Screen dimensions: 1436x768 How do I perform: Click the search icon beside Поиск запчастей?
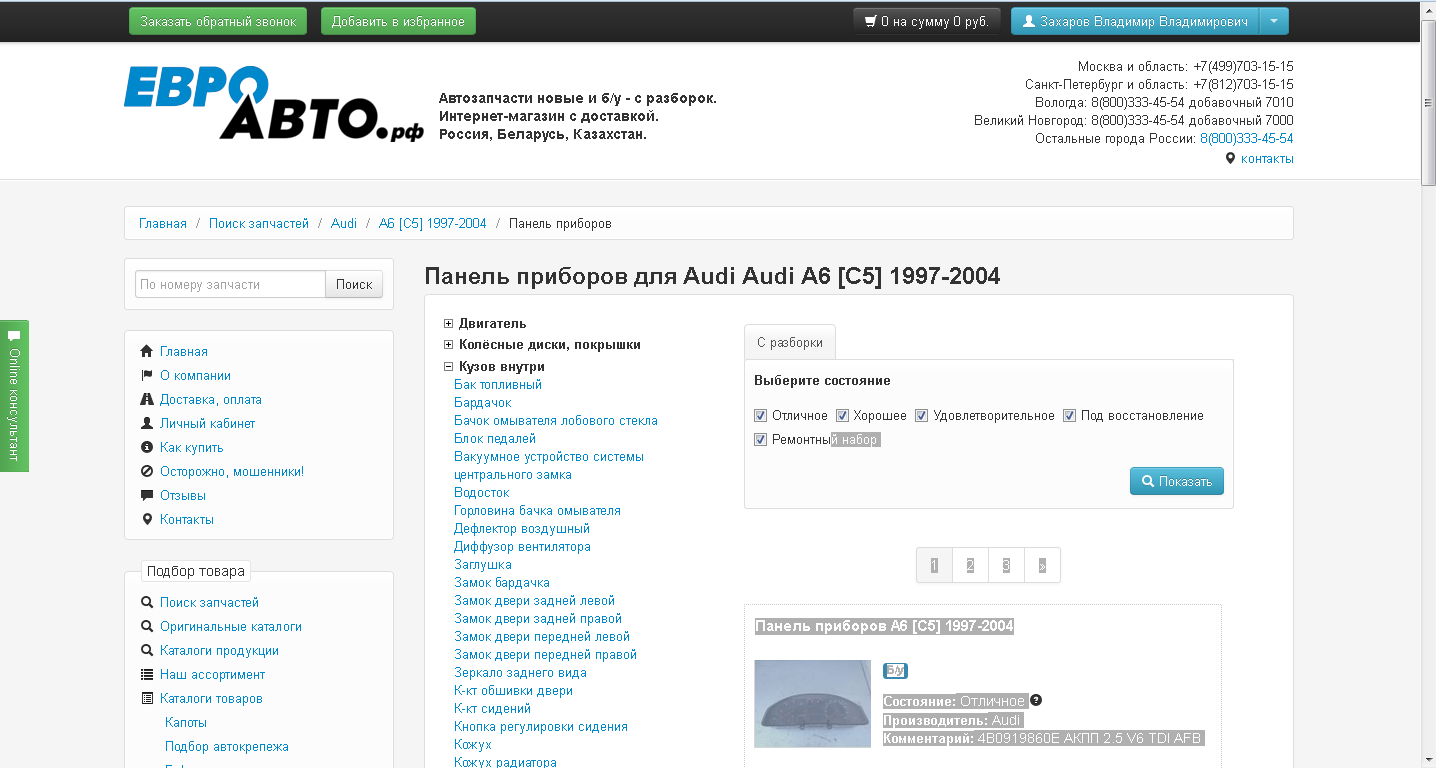pos(147,602)
